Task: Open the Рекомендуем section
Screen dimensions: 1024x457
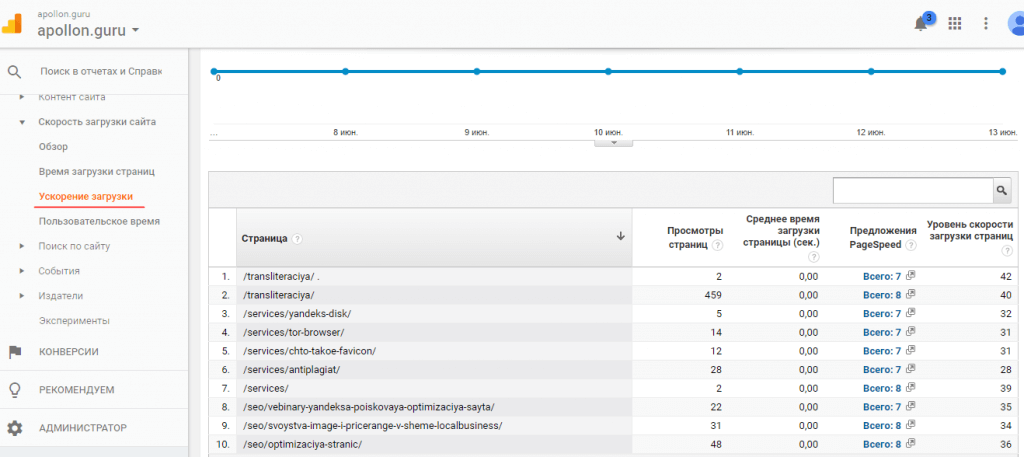Action: tap(76, 390)
